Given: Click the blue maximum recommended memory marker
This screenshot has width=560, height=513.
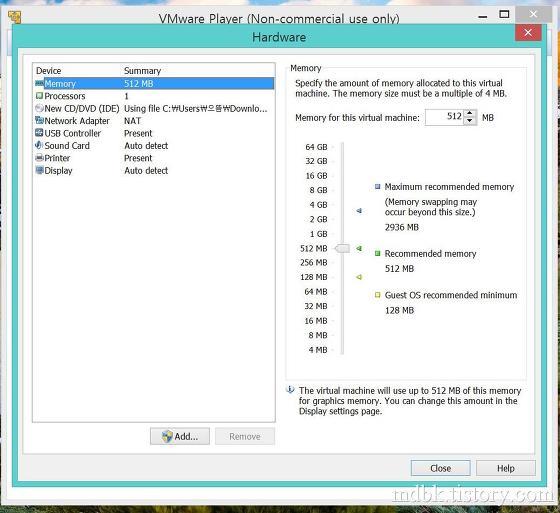Looking at the screenshot, I should coord(359,211).
